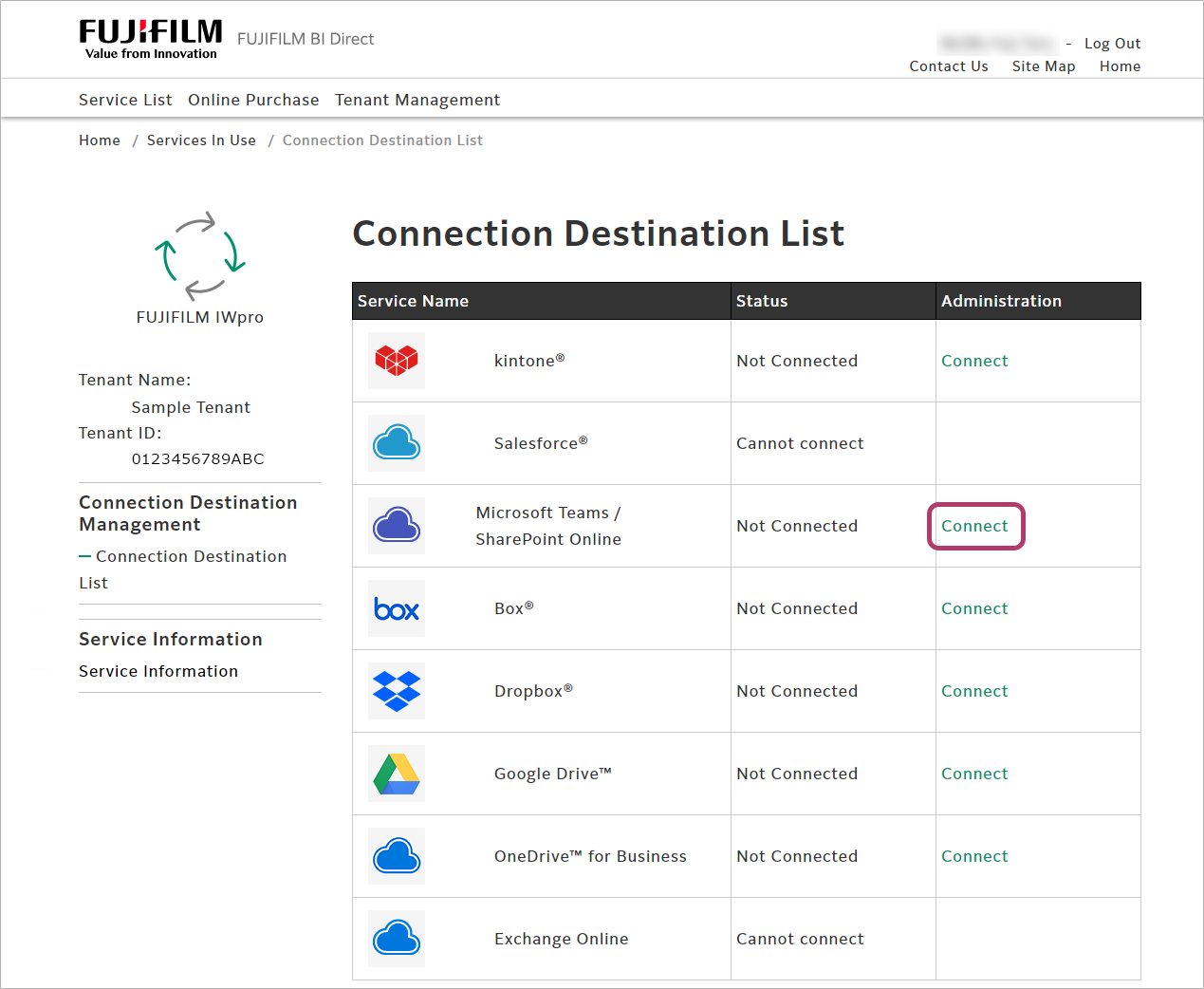The width and height of the screenshot is (1204, 989).
Task: Click the Exchange Online cloud icon
Action: point(397,939)
